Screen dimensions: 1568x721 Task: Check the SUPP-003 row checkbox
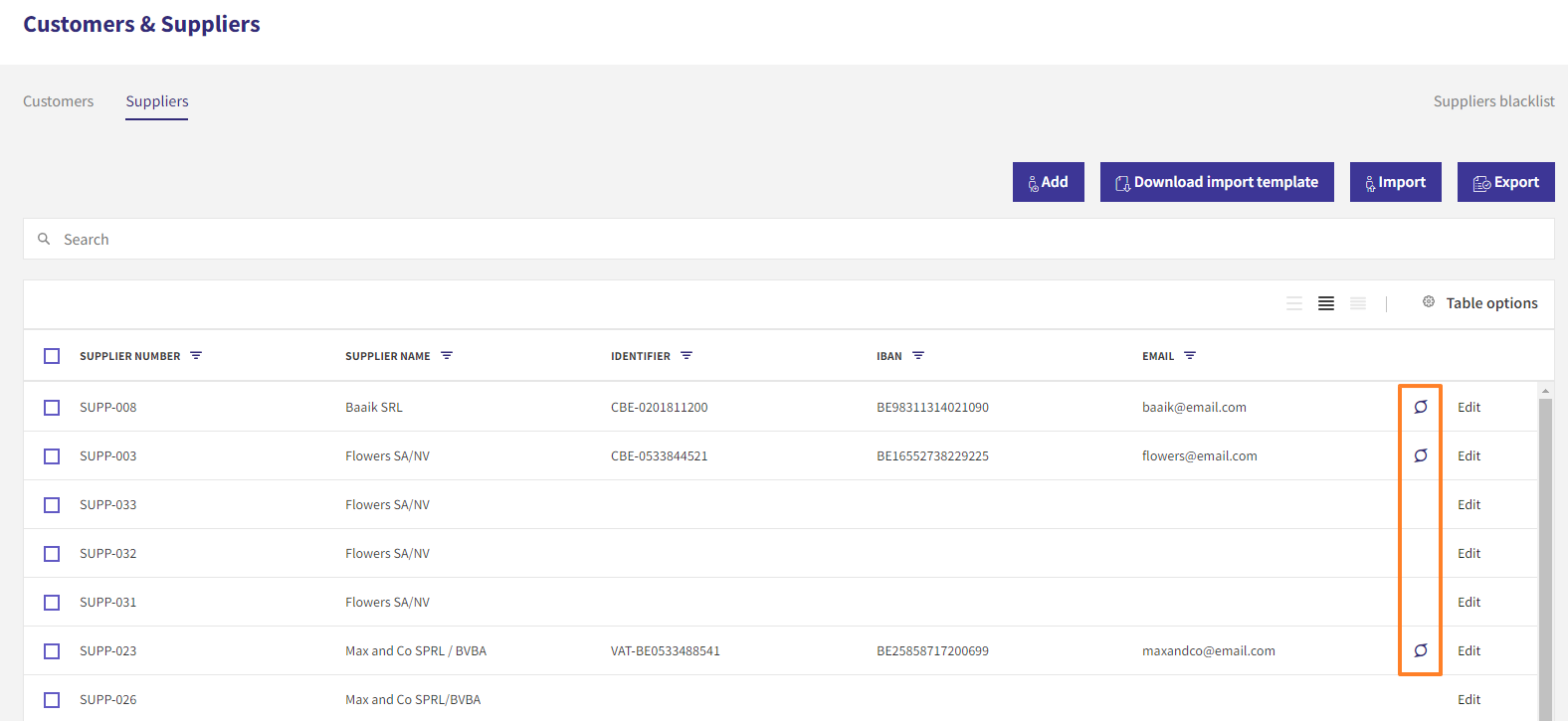coord(52,456)
